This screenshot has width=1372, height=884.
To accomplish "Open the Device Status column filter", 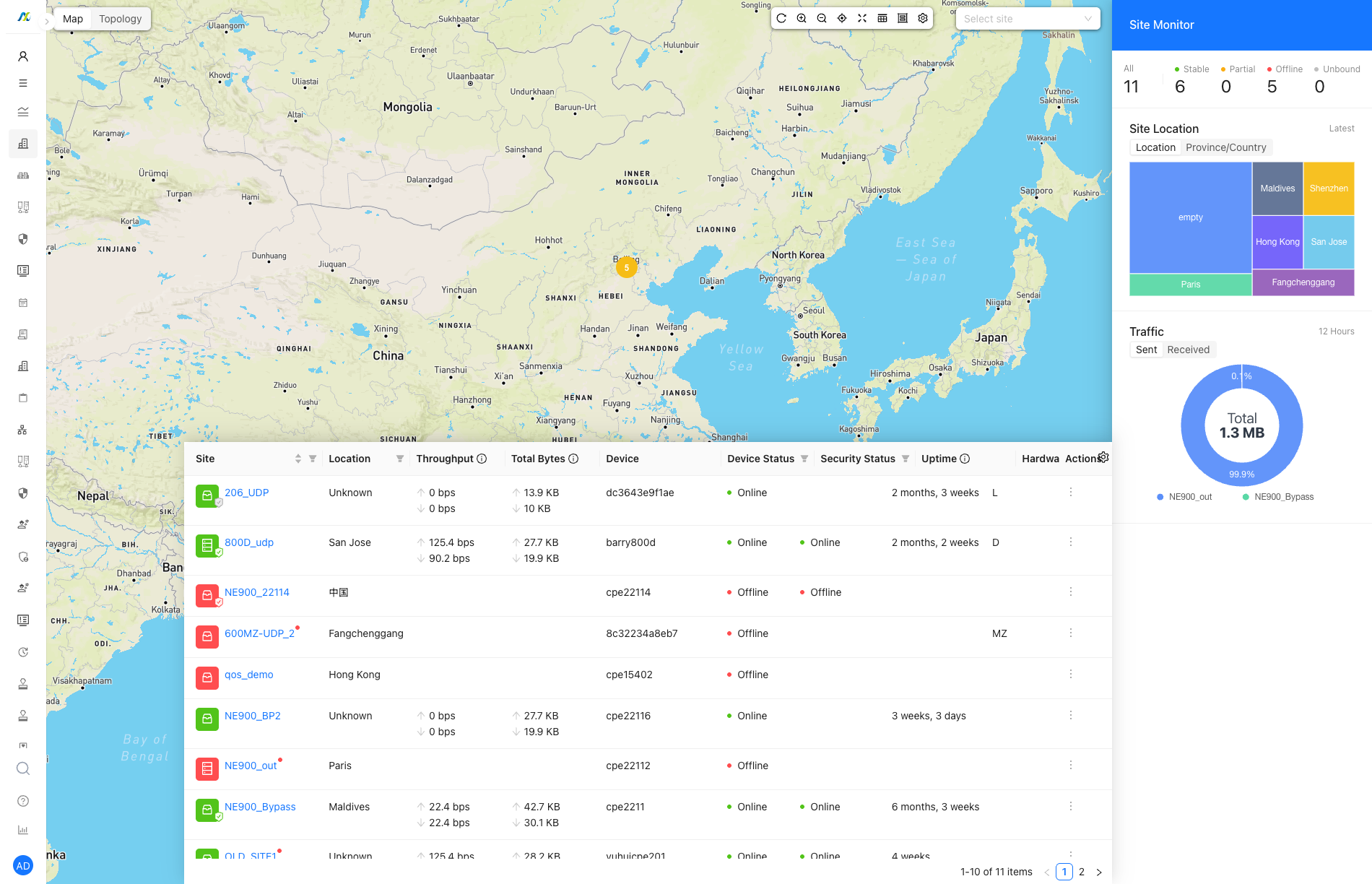I will click(x=804, y=459).
